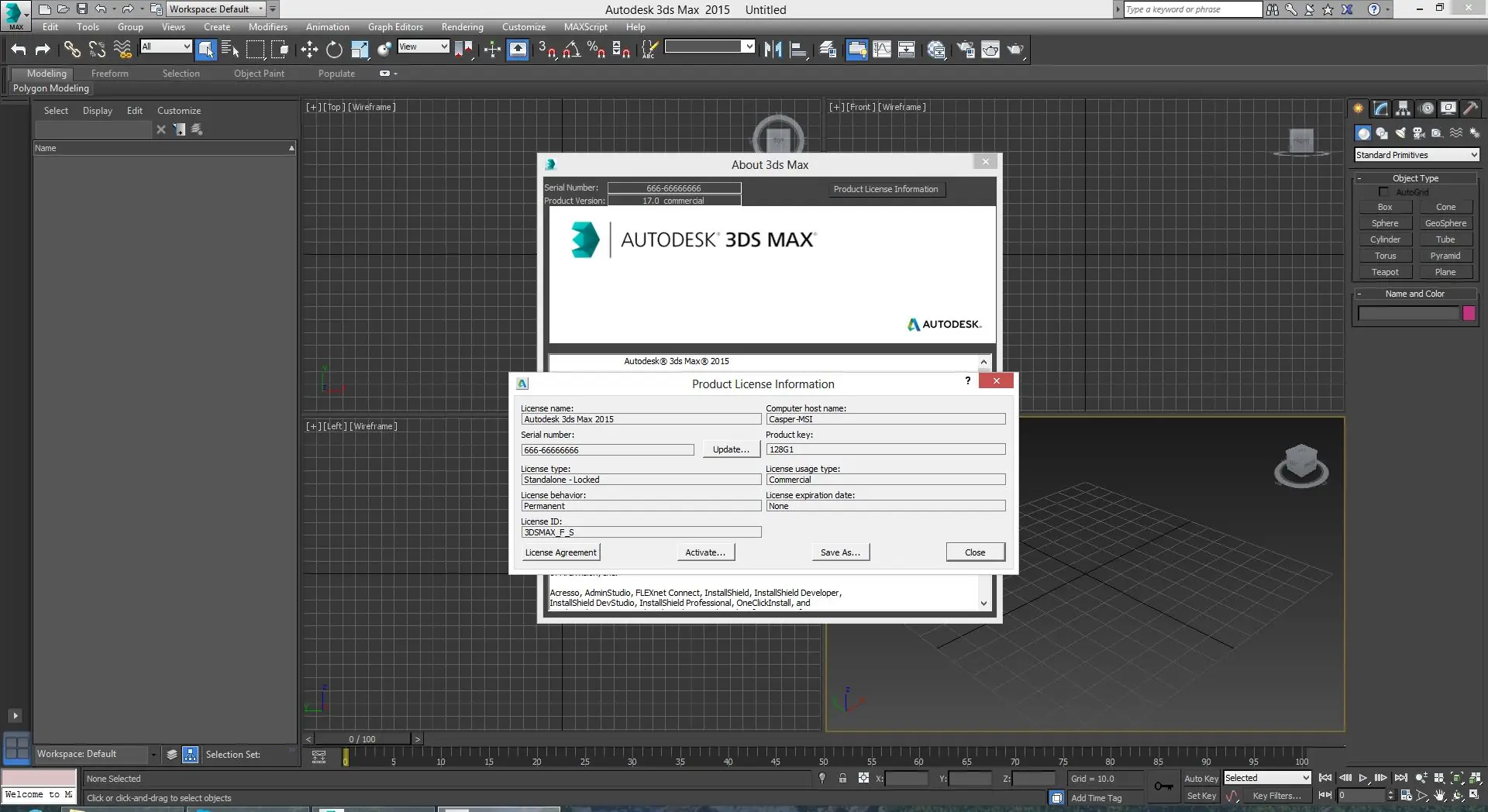Click the Mirror tool icon
The width and height of the screenshot is (1488, 812).
pyautogui.click(x=773, y=50)
